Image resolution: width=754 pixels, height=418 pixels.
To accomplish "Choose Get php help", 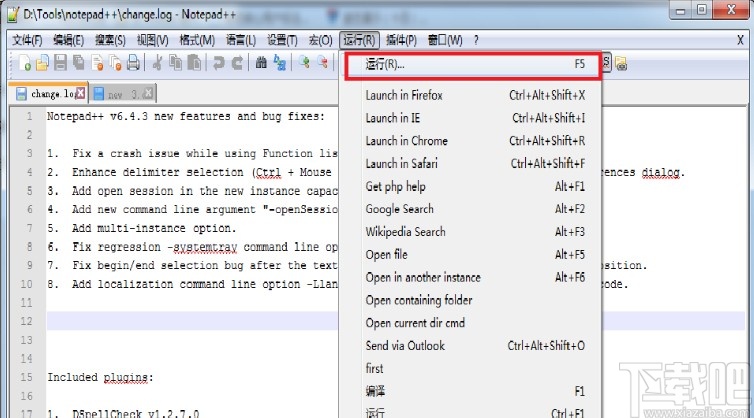I will [470, 186].
